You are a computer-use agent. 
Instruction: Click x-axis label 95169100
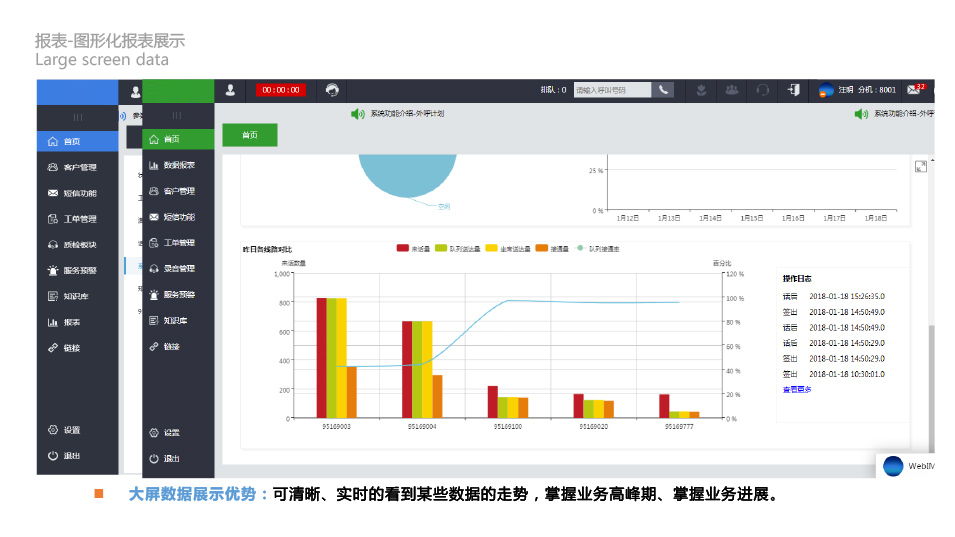(x=507, y=427)
